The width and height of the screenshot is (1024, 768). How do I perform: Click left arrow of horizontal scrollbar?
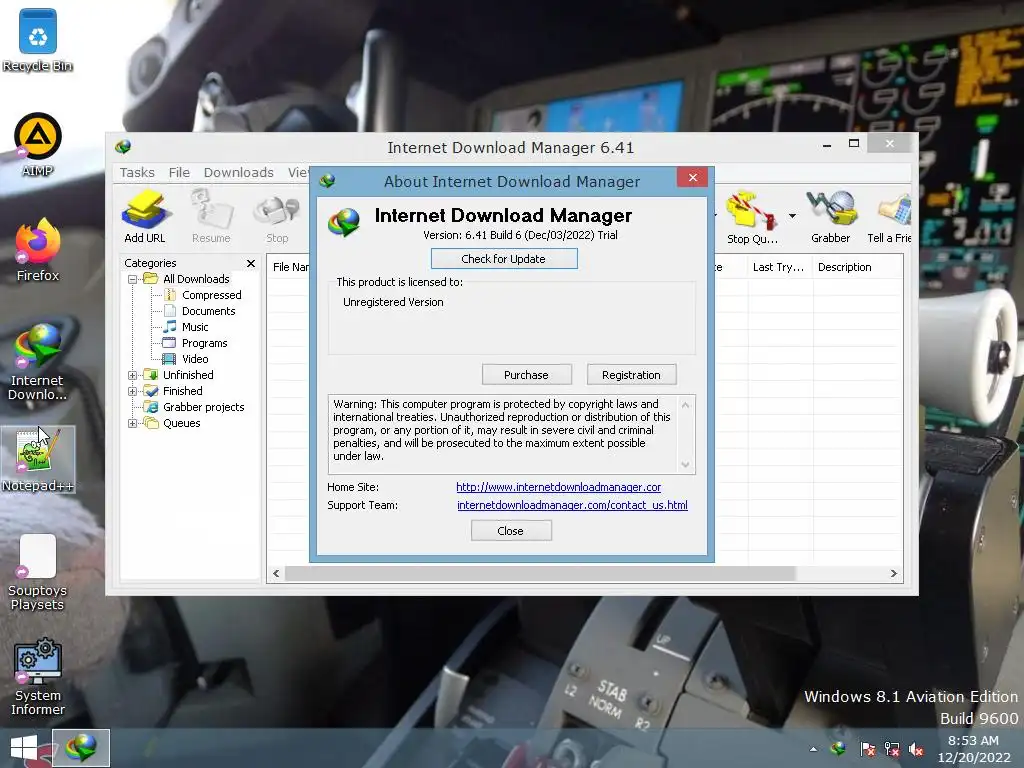[x=276, y=573]
